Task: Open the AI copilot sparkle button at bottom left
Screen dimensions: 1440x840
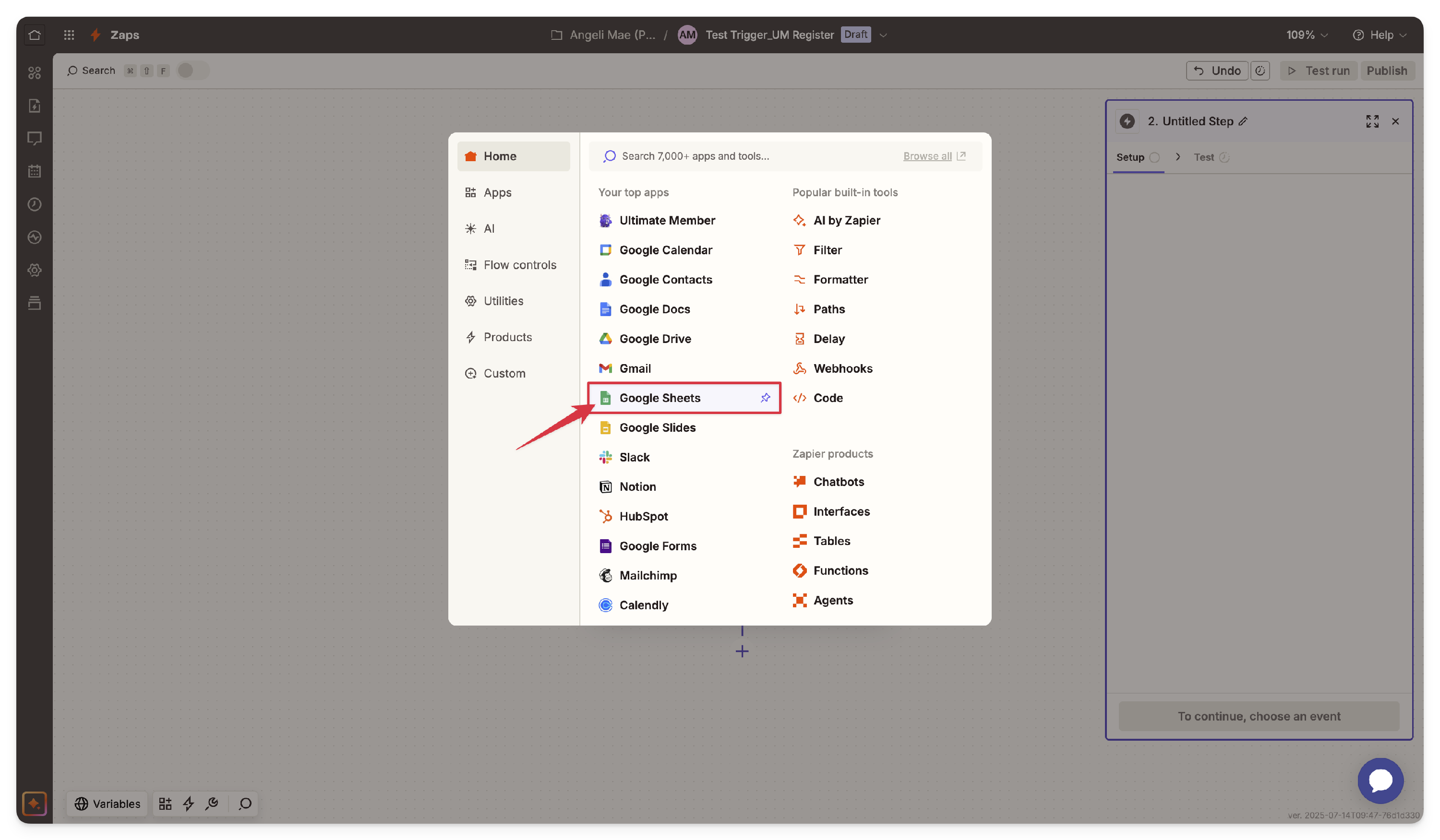Action: 34,804
